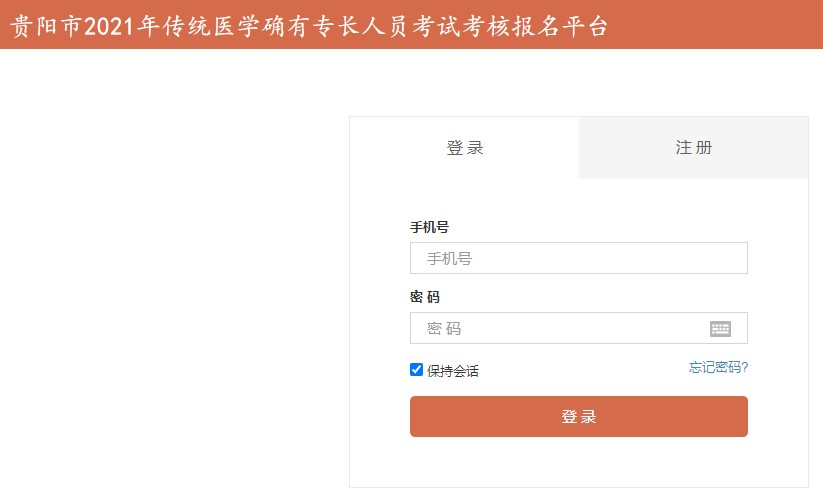Click the 保持会话 label text

pyautogui.click(x=453, y=371)
